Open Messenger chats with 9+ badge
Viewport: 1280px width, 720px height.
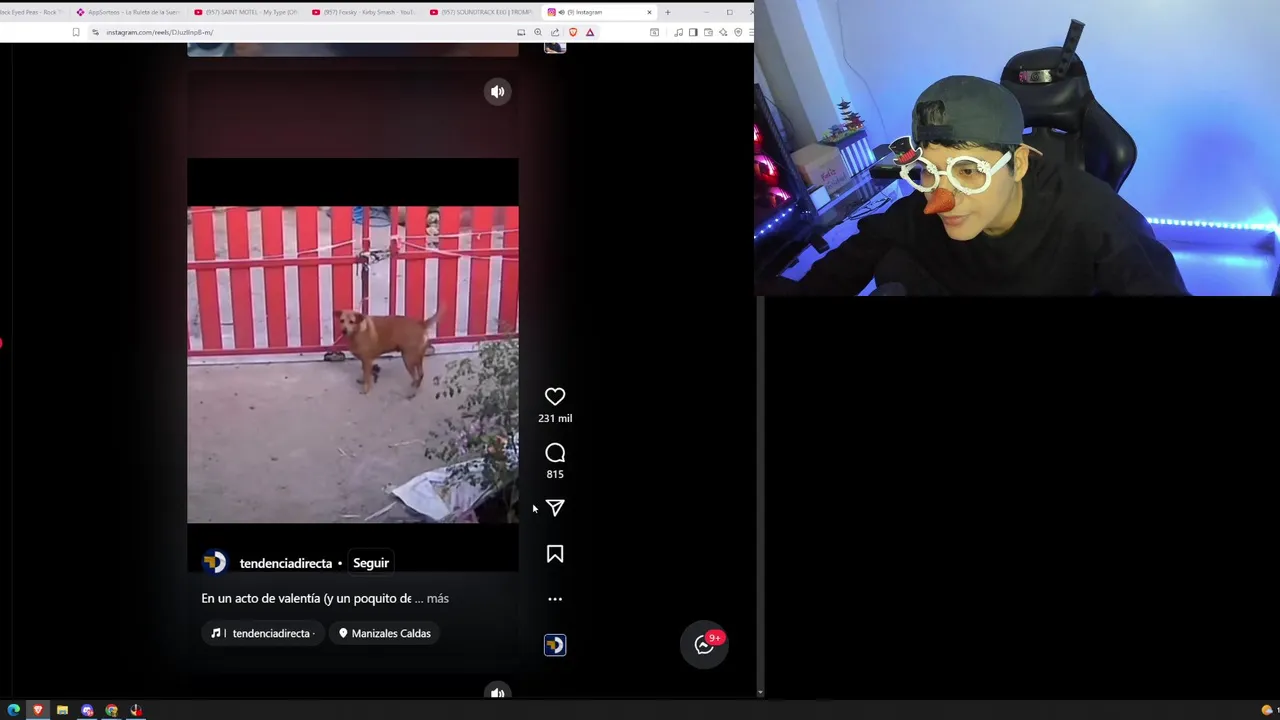(704, 645)
